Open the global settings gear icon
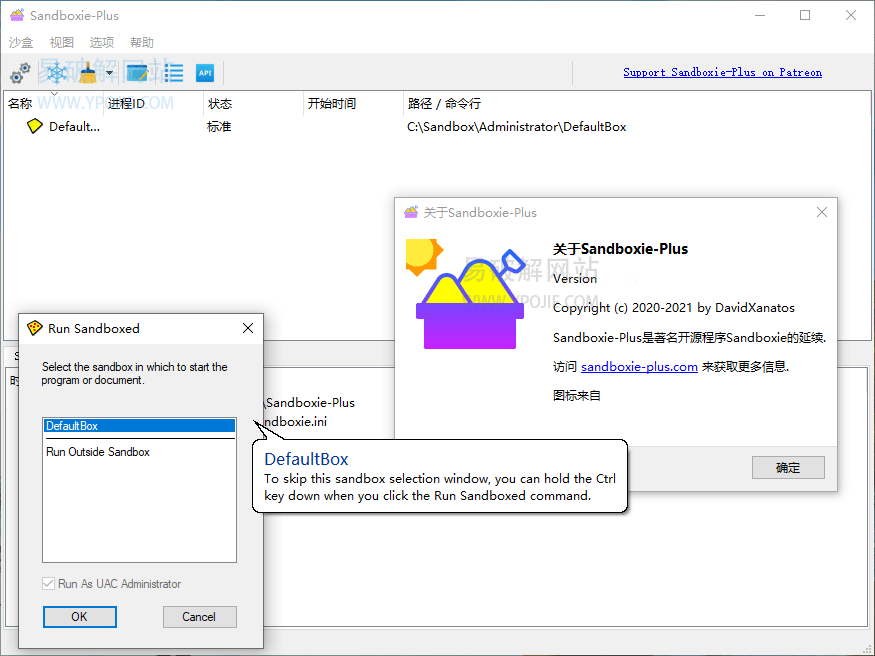The image size is (875, 656). (19, 72)
